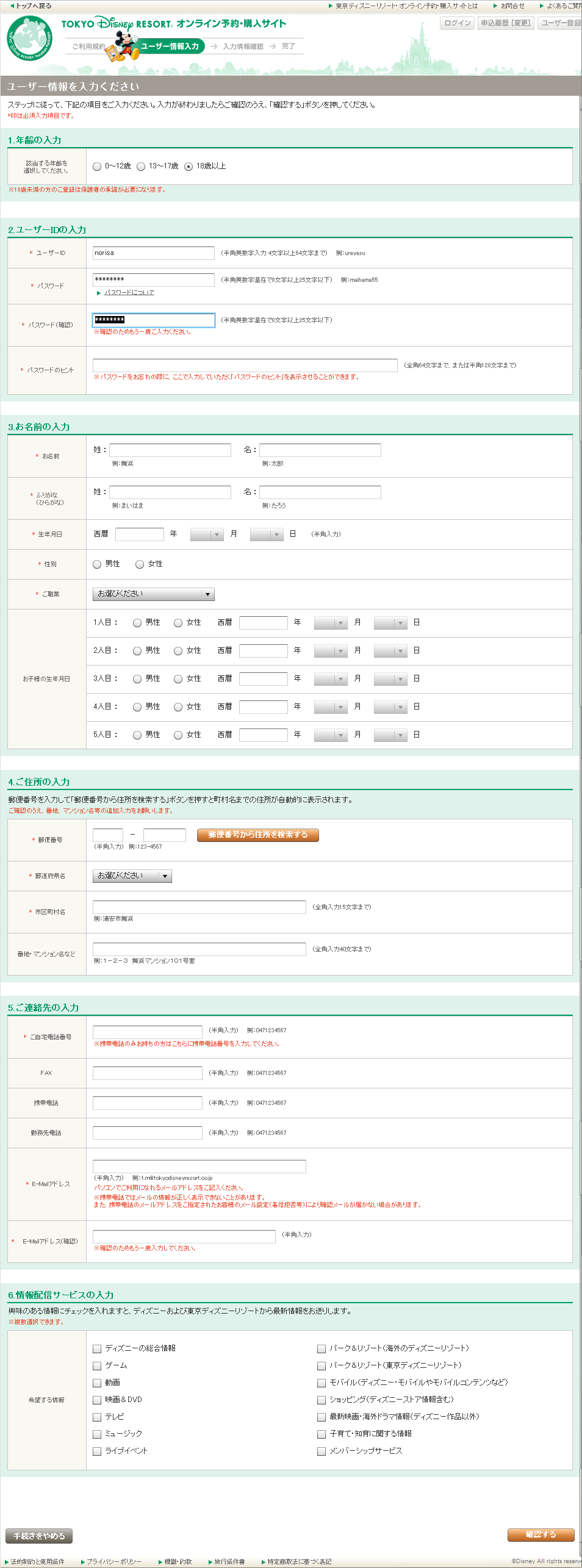
Task: Click the 生年月日 year input field
Action: 140,534
